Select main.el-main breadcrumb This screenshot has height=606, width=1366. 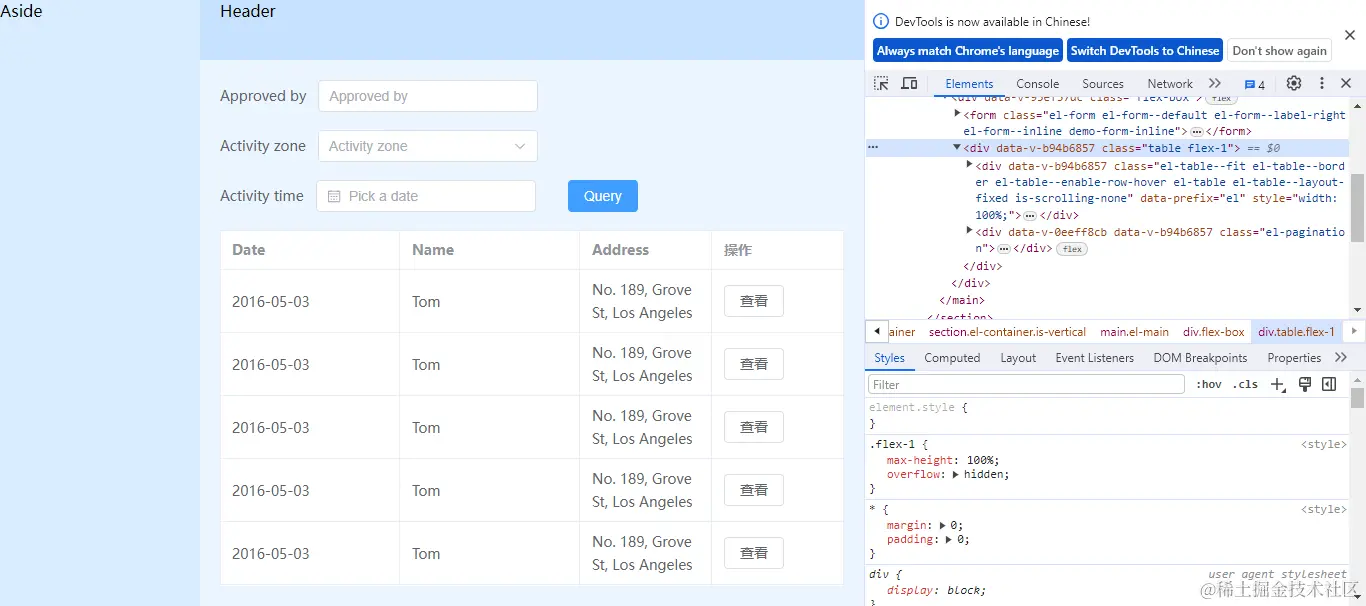1134,332
